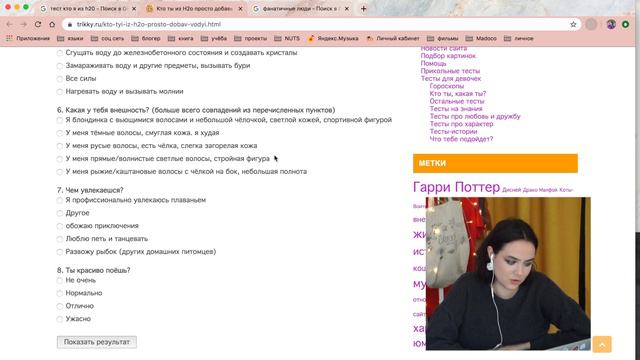Open Яндекс.Музыка bookmark
The image size is (640, 360).
(x=333, y=38)
